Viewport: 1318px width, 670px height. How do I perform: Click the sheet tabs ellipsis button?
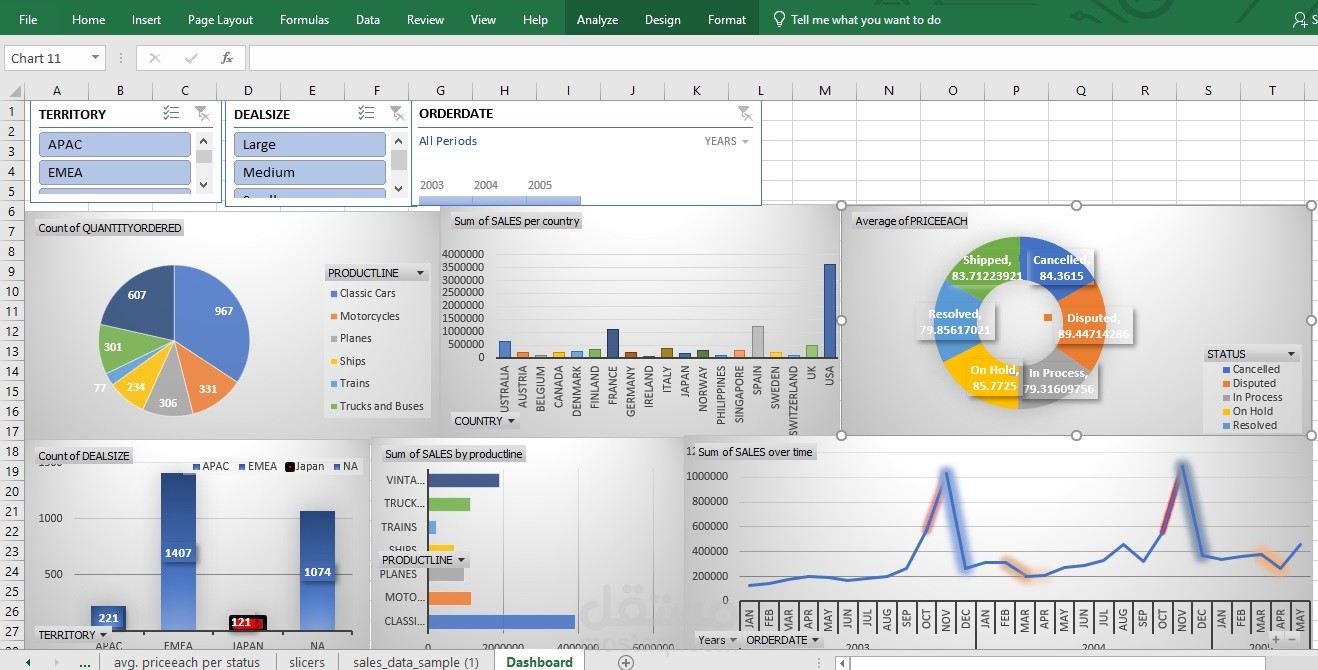pos(84,662)
